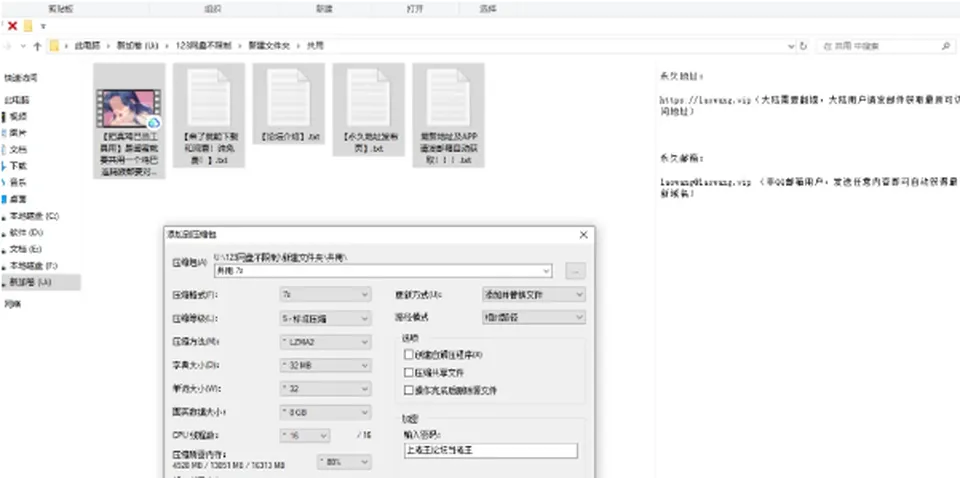Click the archive name field containing 共用.7z
The width and height of the screenshot is (960, 478).
coord(383,271)
